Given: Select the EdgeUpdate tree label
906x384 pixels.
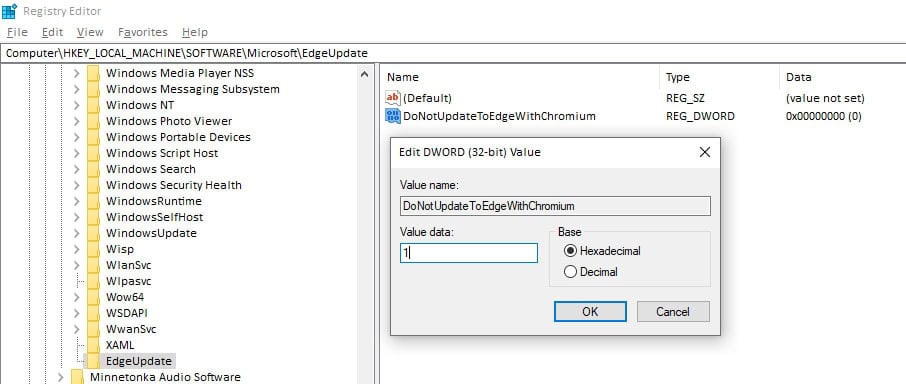Looking at the screenshot, I should tap(139, 361).
